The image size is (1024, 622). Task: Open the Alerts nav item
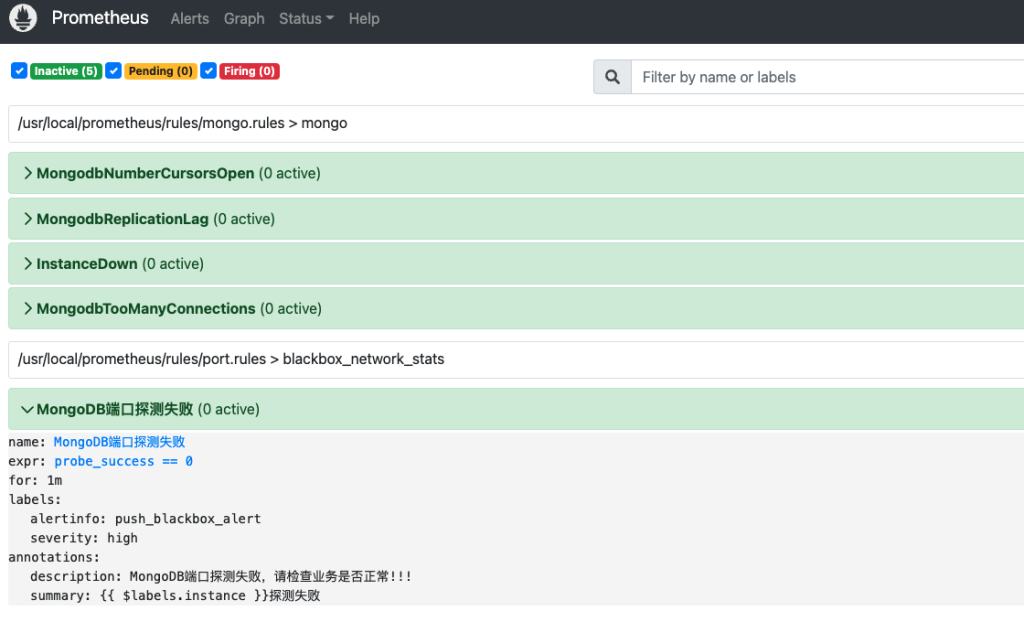pyautogui.click(x=190, y=19)
